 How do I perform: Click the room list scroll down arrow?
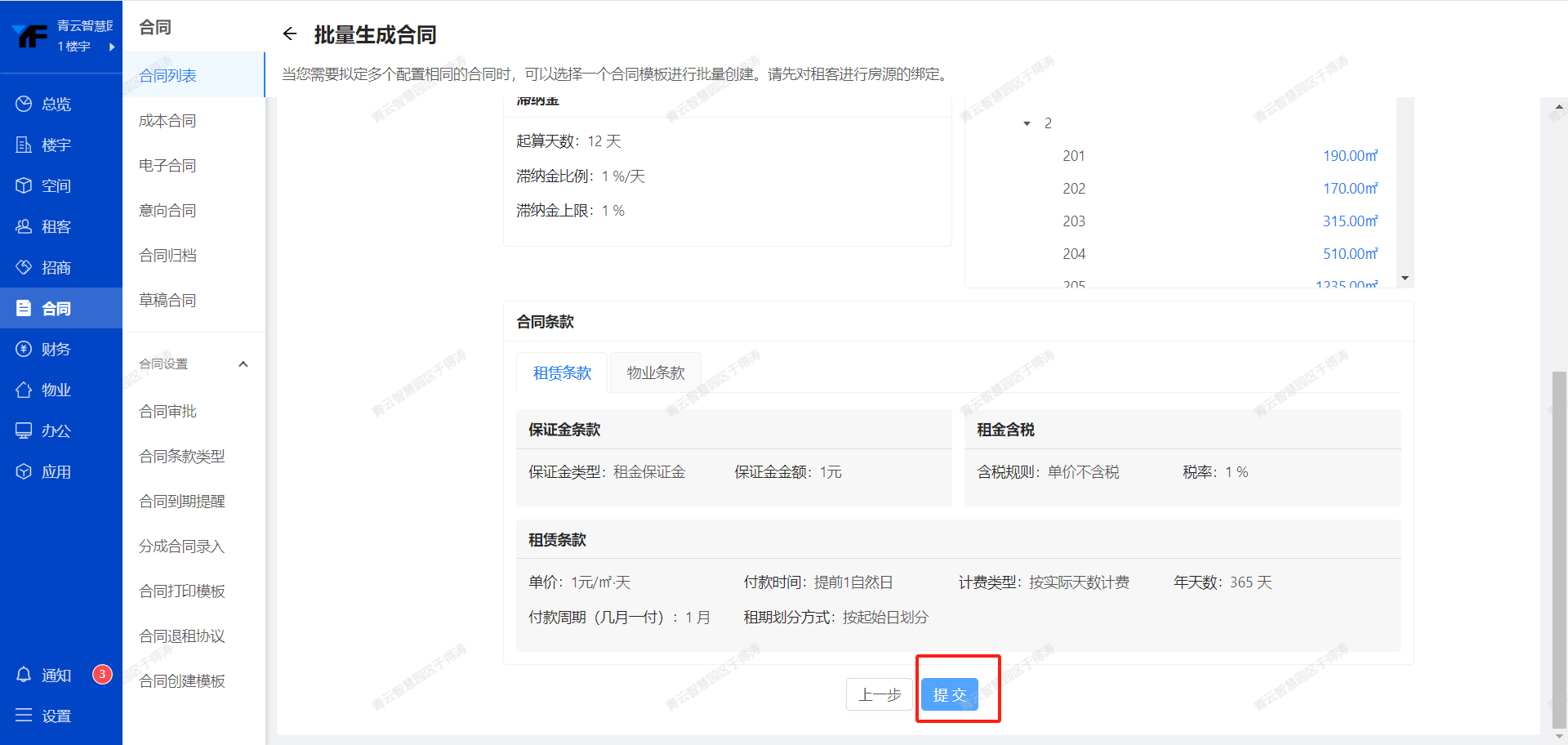[1405, 279]
